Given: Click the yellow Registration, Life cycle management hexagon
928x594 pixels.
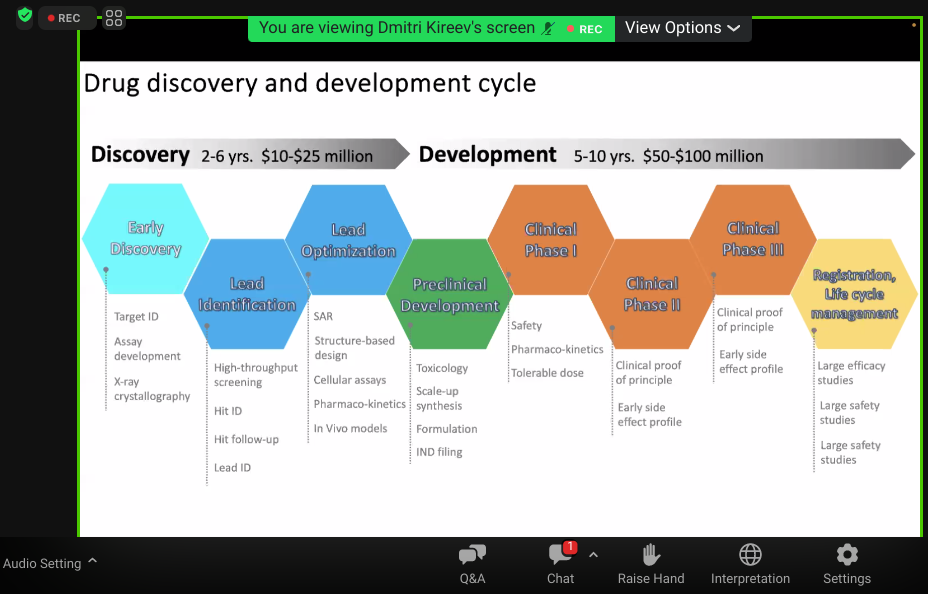Looking at the screenshot, I should (x=853, y=294).
